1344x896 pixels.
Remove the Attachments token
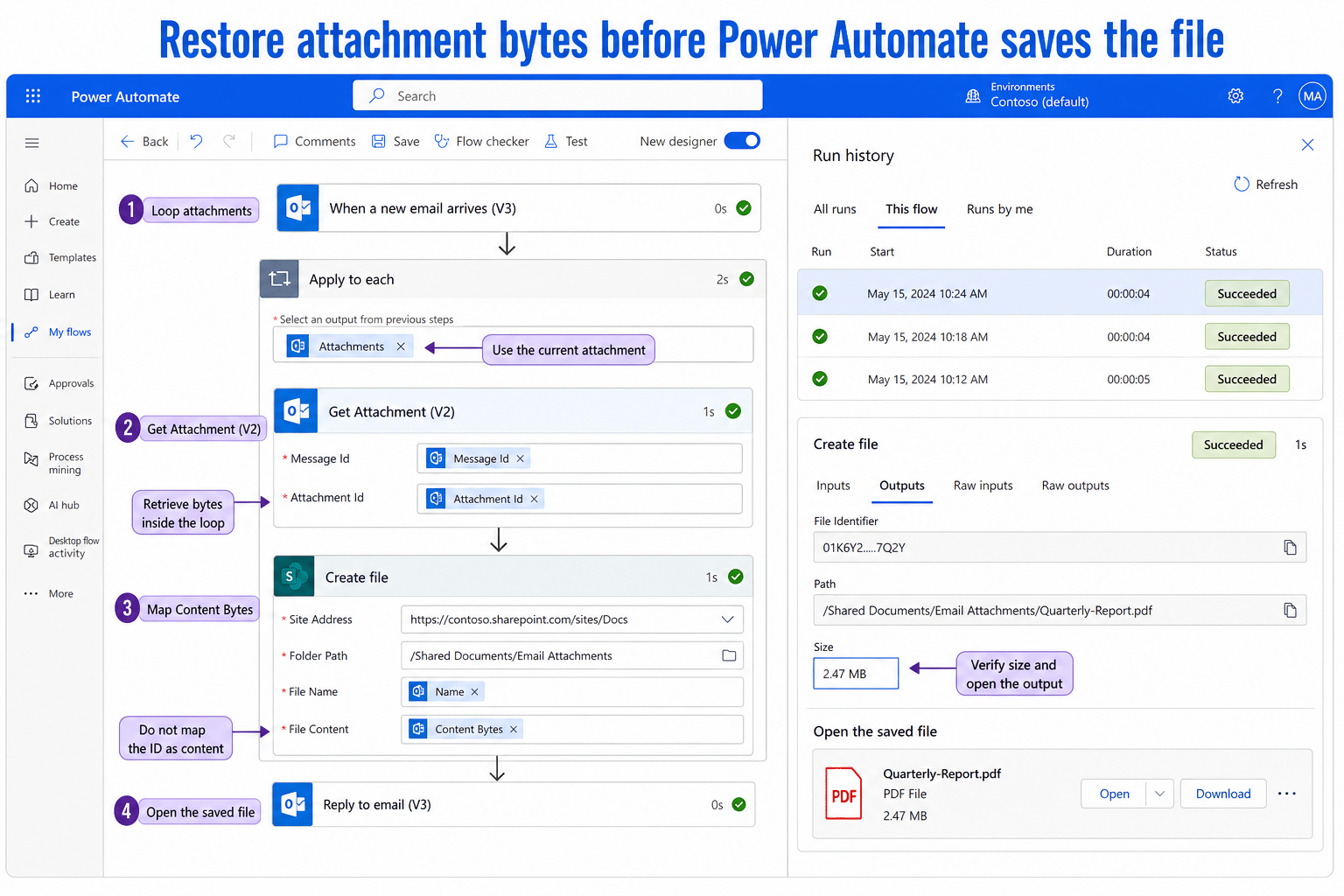click(x=401, y=347)
